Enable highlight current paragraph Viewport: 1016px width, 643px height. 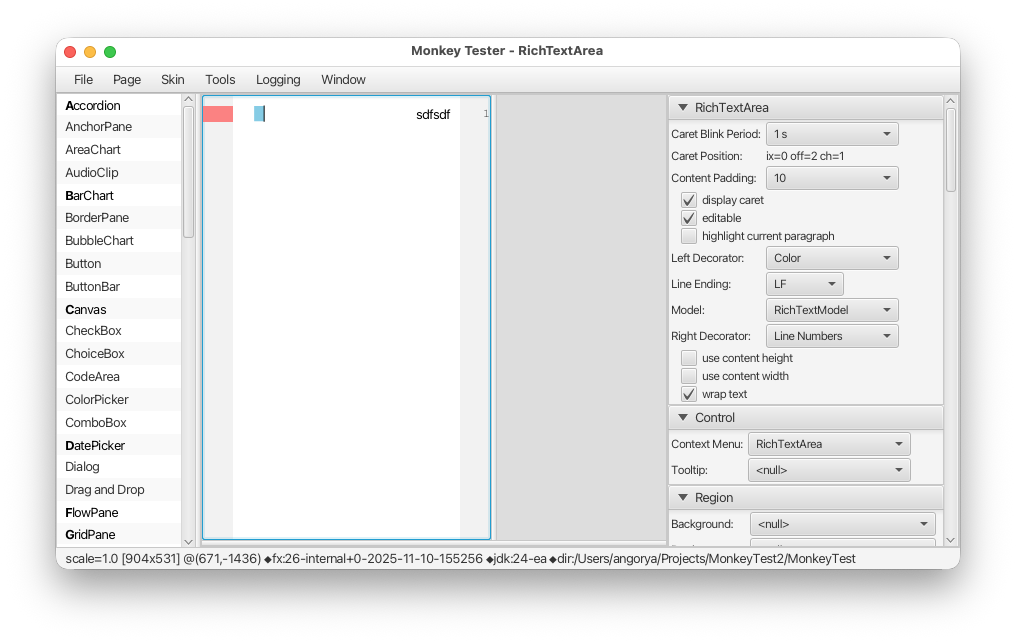pyautogui.click(x=689, y=236)
